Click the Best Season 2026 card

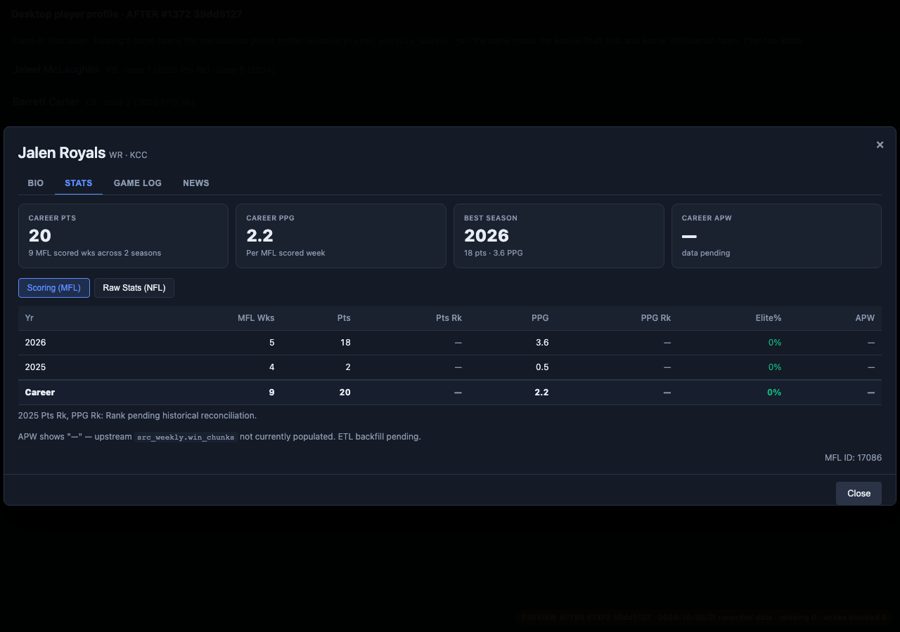coord(558,236)
